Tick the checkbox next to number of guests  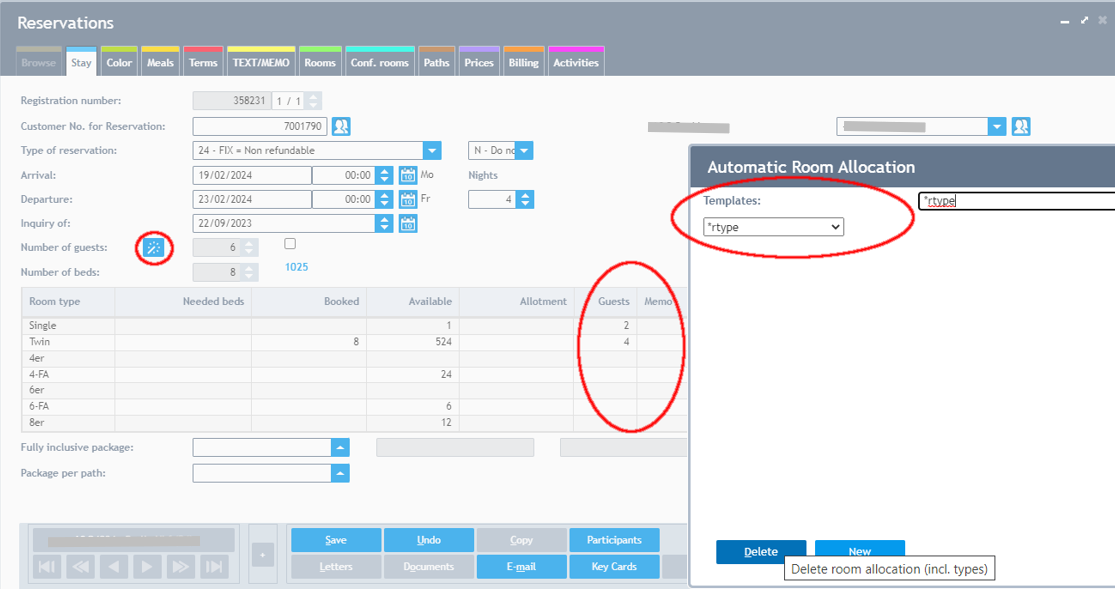pyautogui.click(x=290, y=244)
